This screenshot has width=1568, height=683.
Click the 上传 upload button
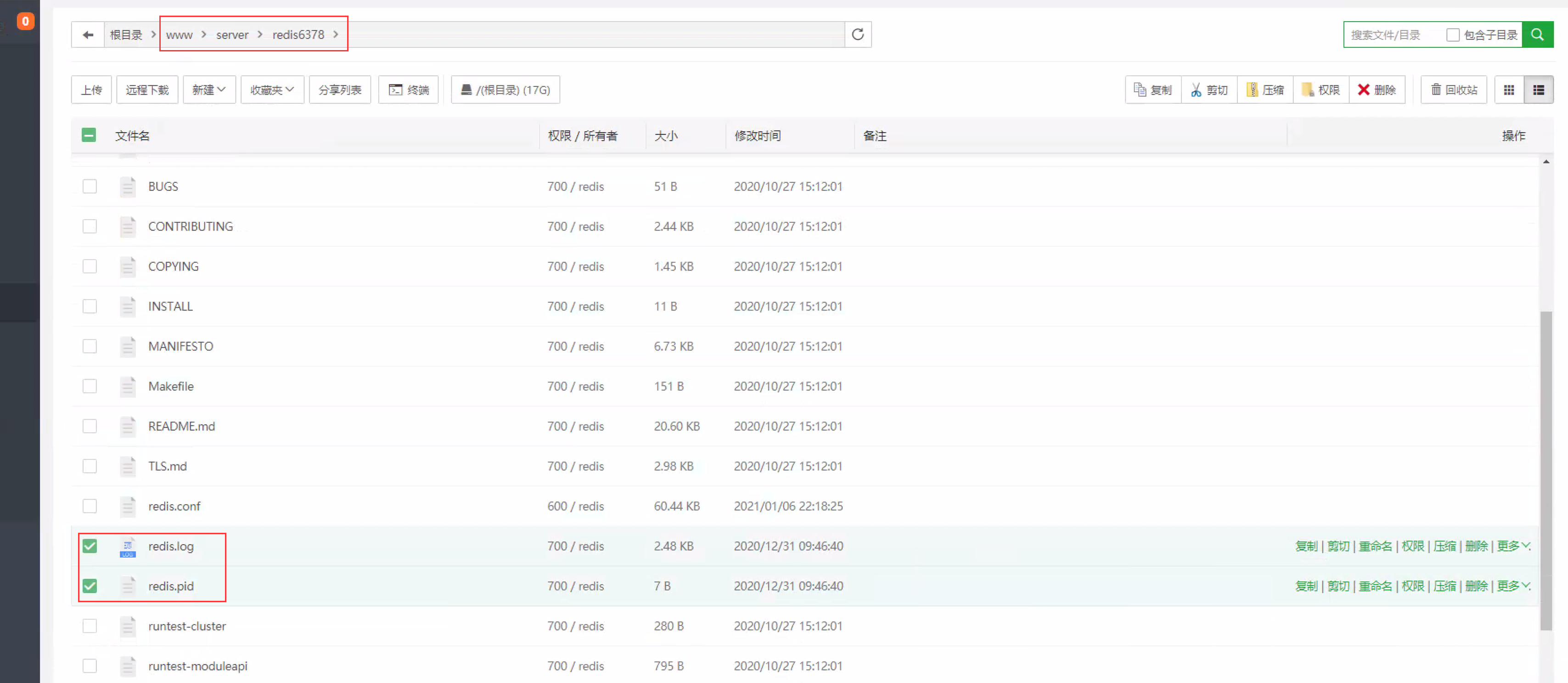[91, 90]
